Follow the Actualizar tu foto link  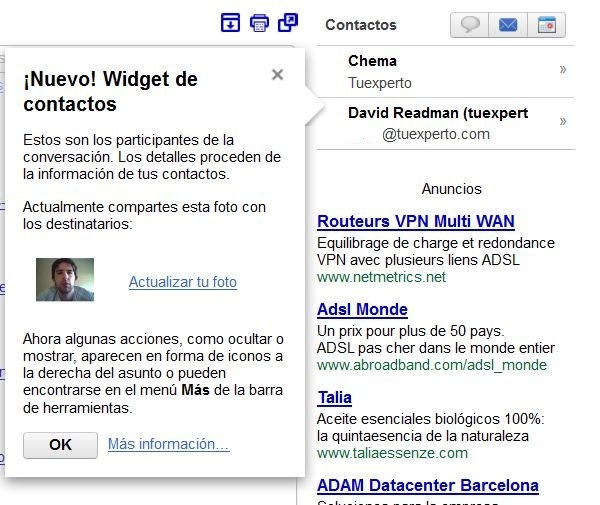tap(183, 282)
